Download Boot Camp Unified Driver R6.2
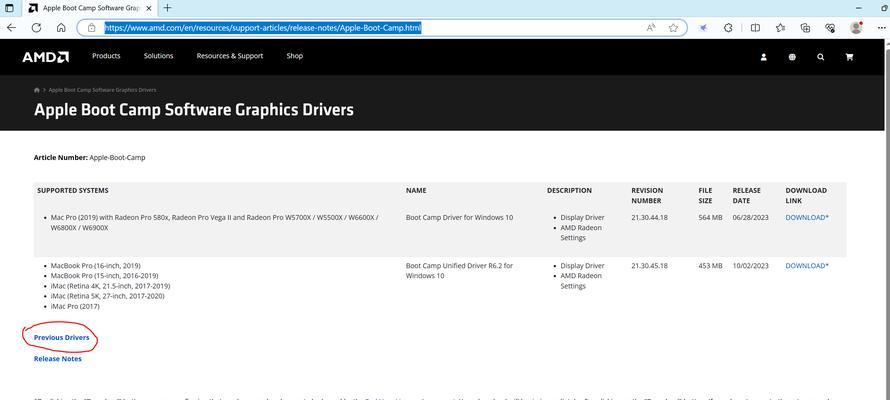Viewport: 890px width, 400px height. [x=807, y=266]
